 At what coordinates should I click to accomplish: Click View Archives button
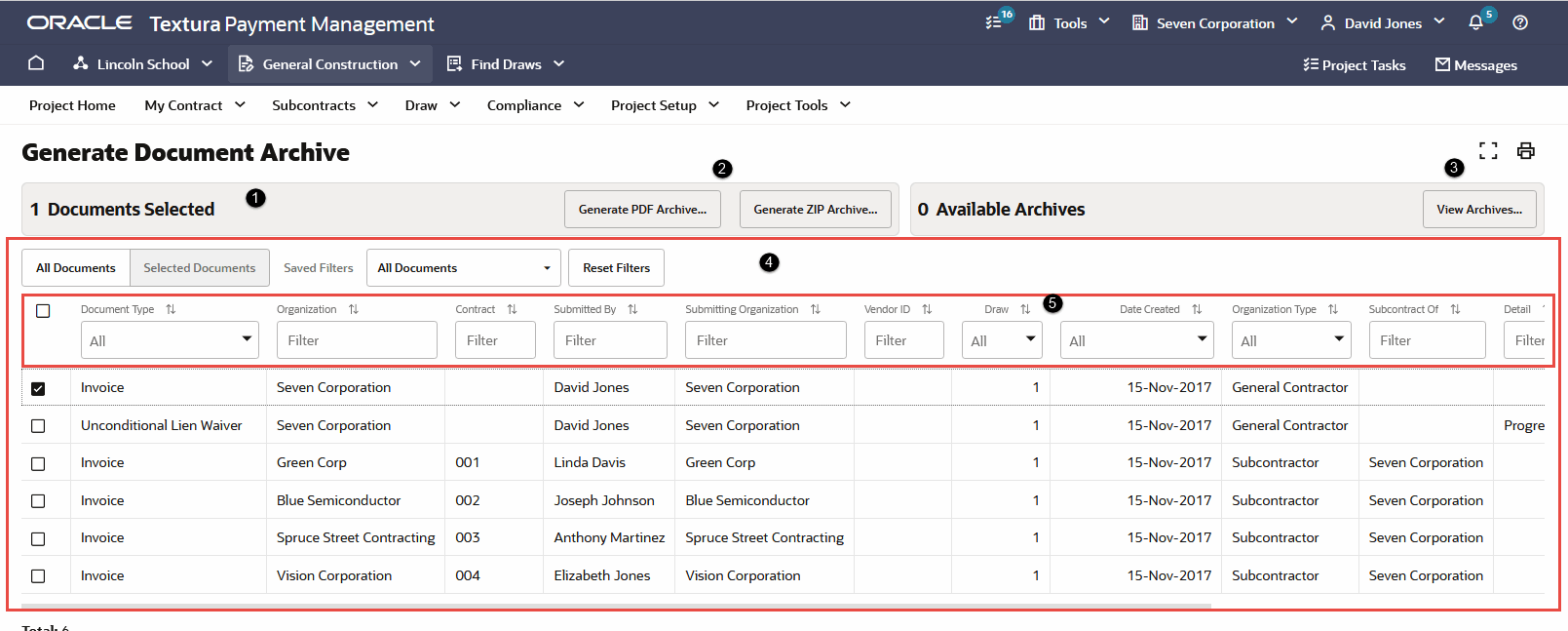[x=1479, y=209]
